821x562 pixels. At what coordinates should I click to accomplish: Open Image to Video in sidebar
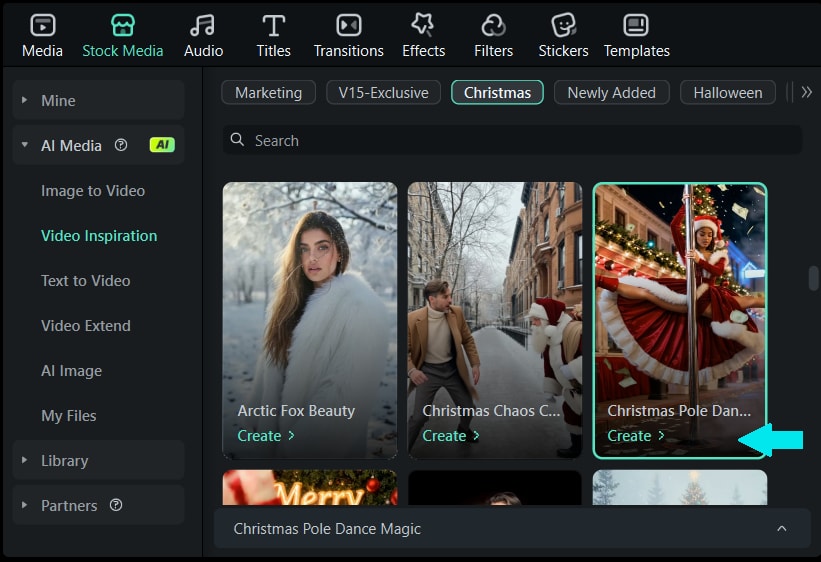93,191
